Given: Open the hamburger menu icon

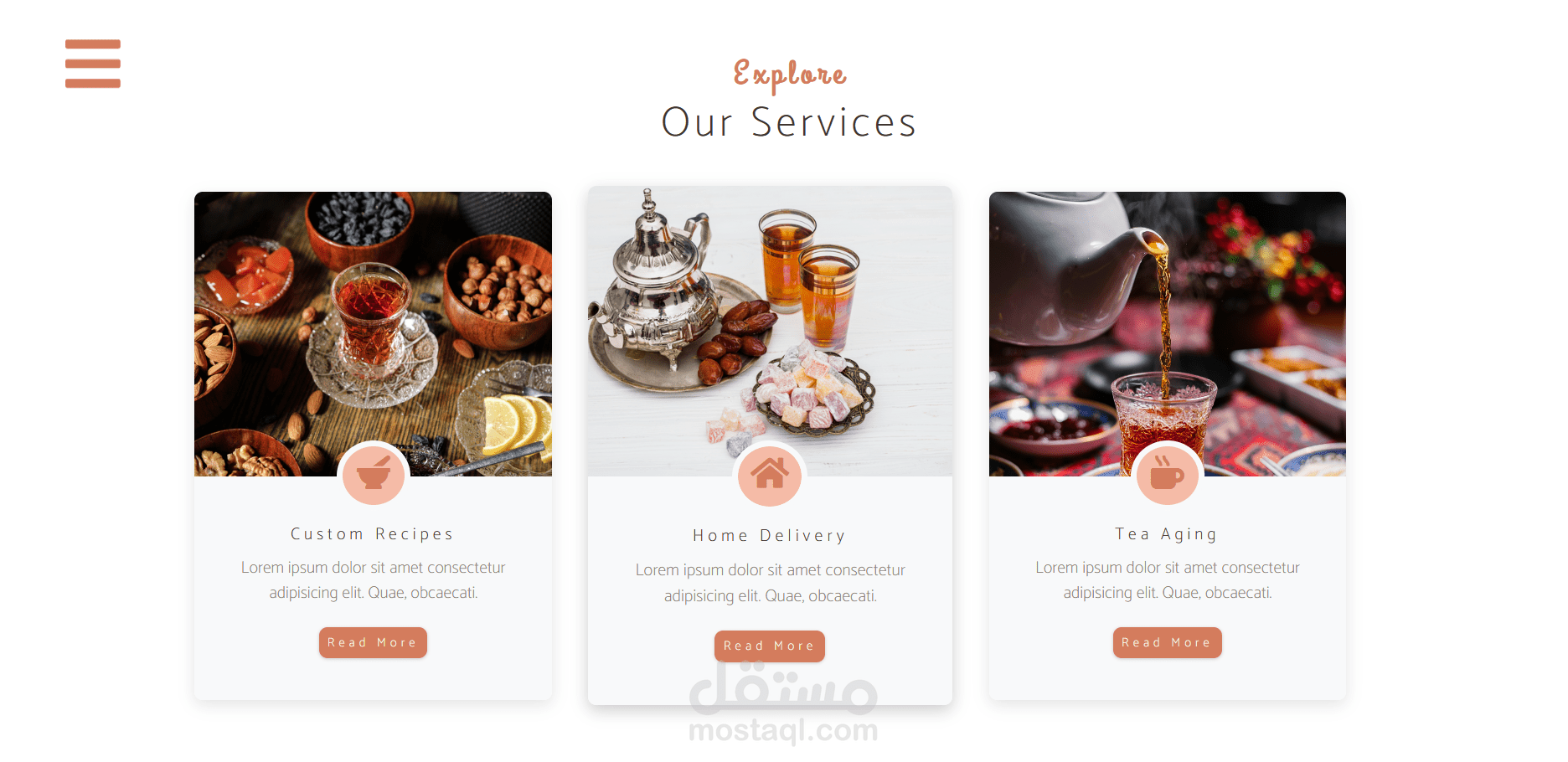Looking at the screenshot, I should [93, 64].
